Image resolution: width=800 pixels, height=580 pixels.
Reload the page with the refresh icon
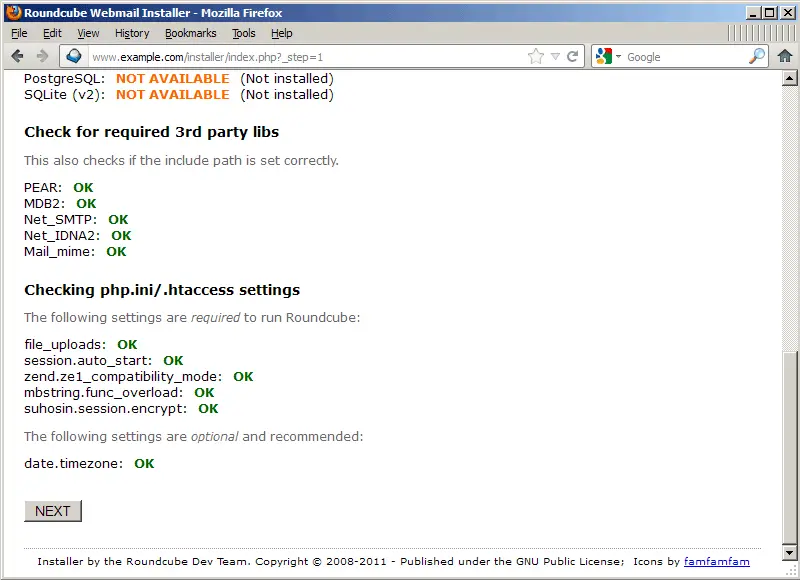tap(572, 56)
